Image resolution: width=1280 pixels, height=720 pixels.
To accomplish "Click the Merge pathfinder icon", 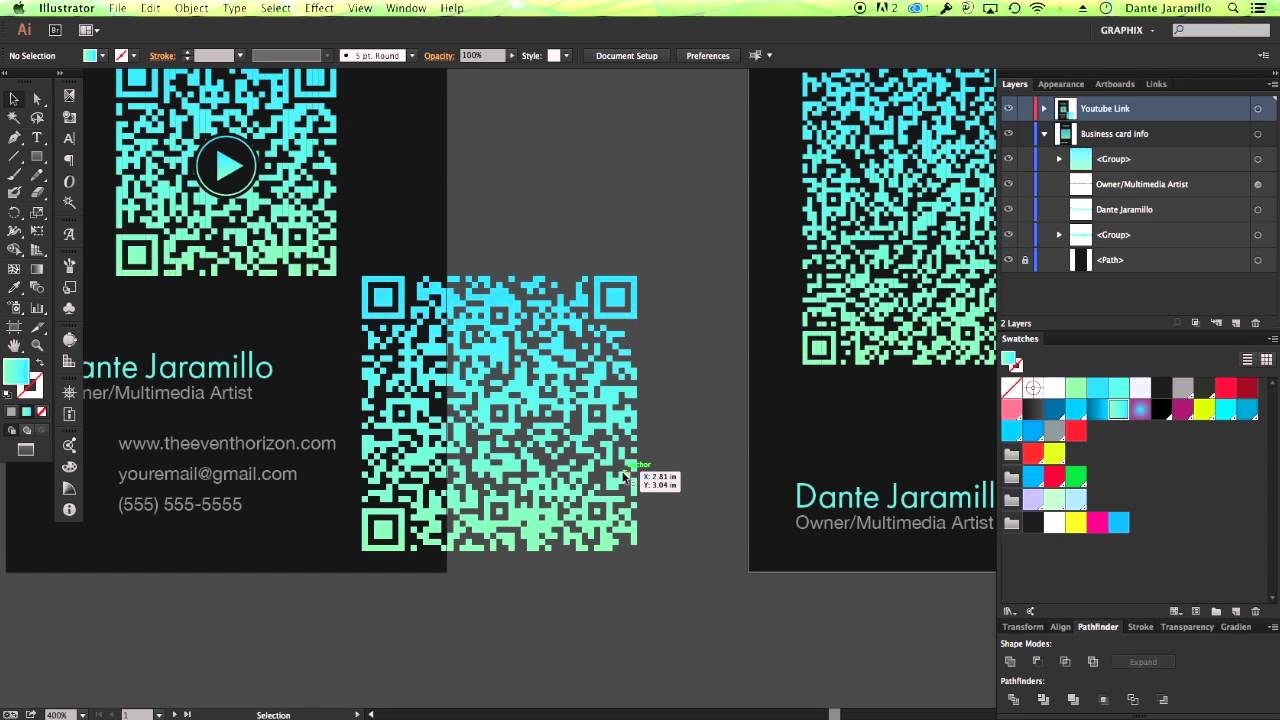I will coord(1073,700).
